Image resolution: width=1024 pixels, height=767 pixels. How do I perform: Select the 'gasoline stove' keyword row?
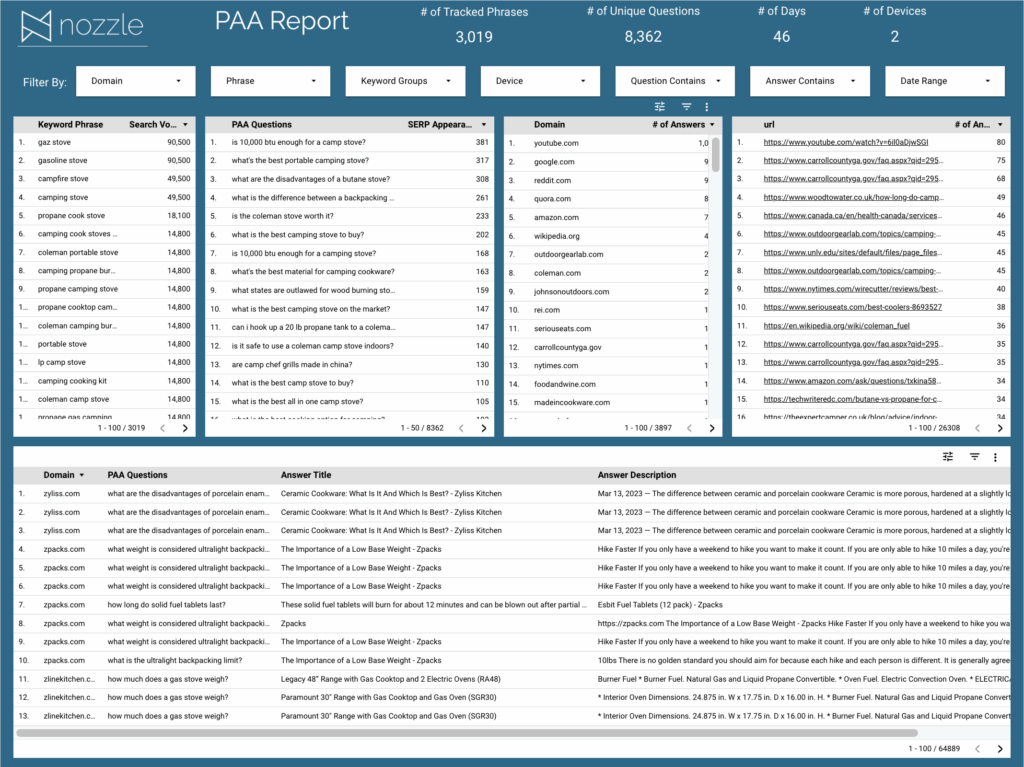click(104, 161)
